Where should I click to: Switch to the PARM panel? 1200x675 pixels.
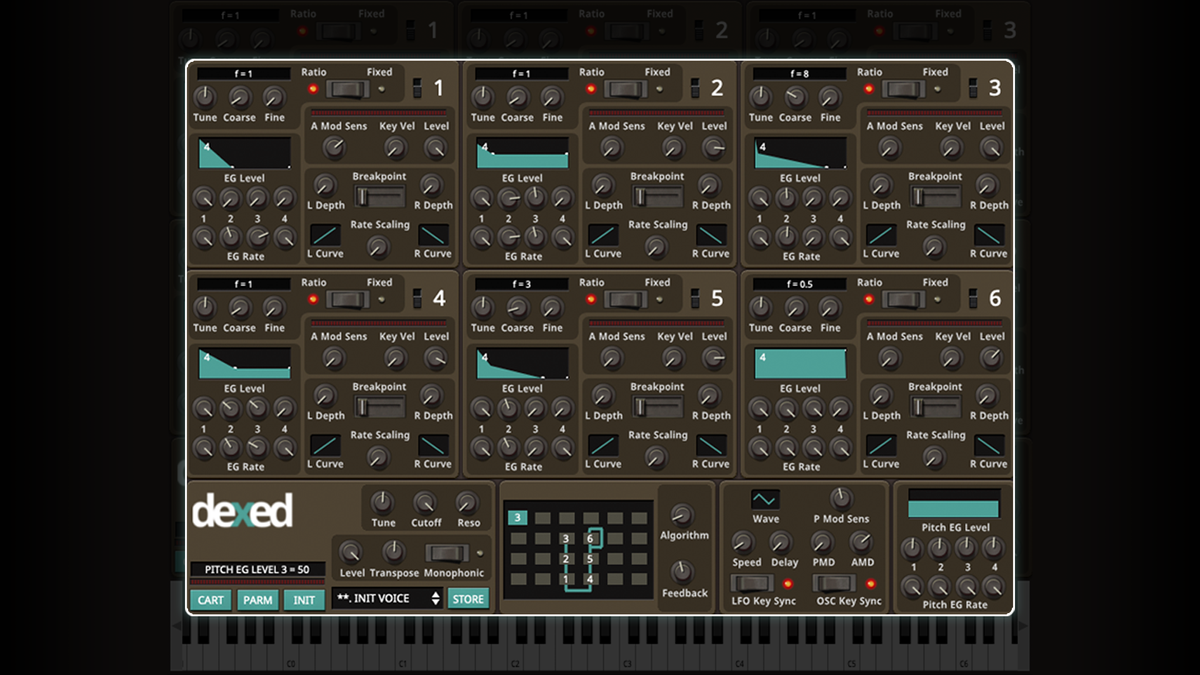click(x=258, y=598)
